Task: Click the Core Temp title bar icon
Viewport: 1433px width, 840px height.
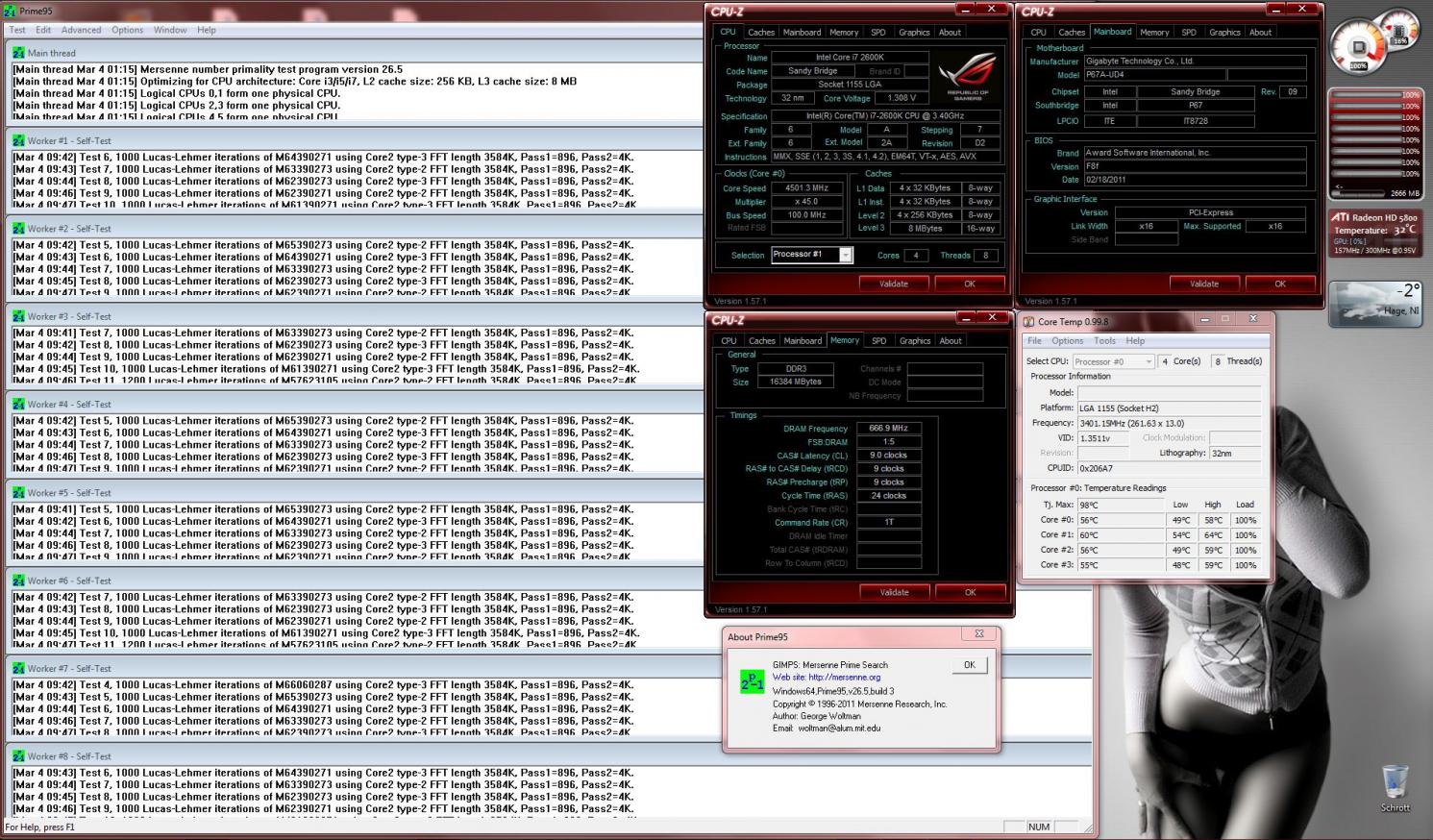Action: (1029, 322)
